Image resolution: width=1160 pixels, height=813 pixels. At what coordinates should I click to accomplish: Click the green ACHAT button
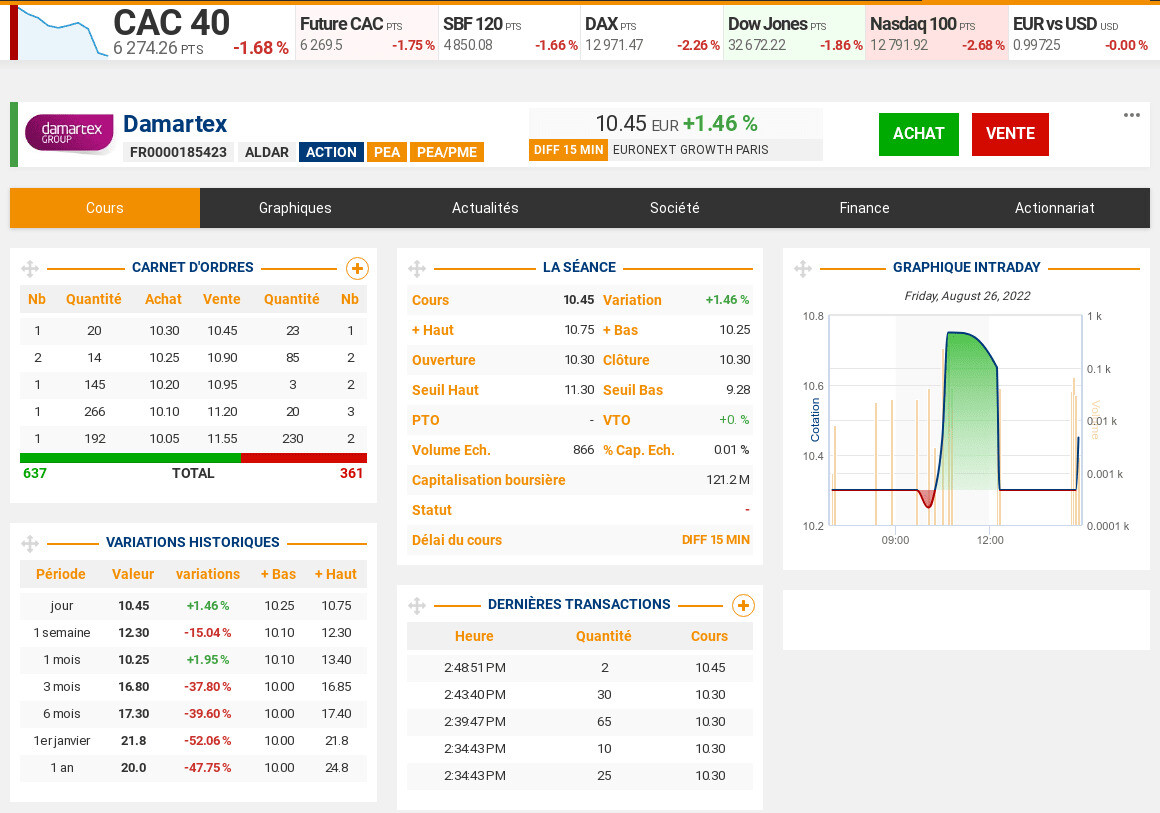point(918,134)
